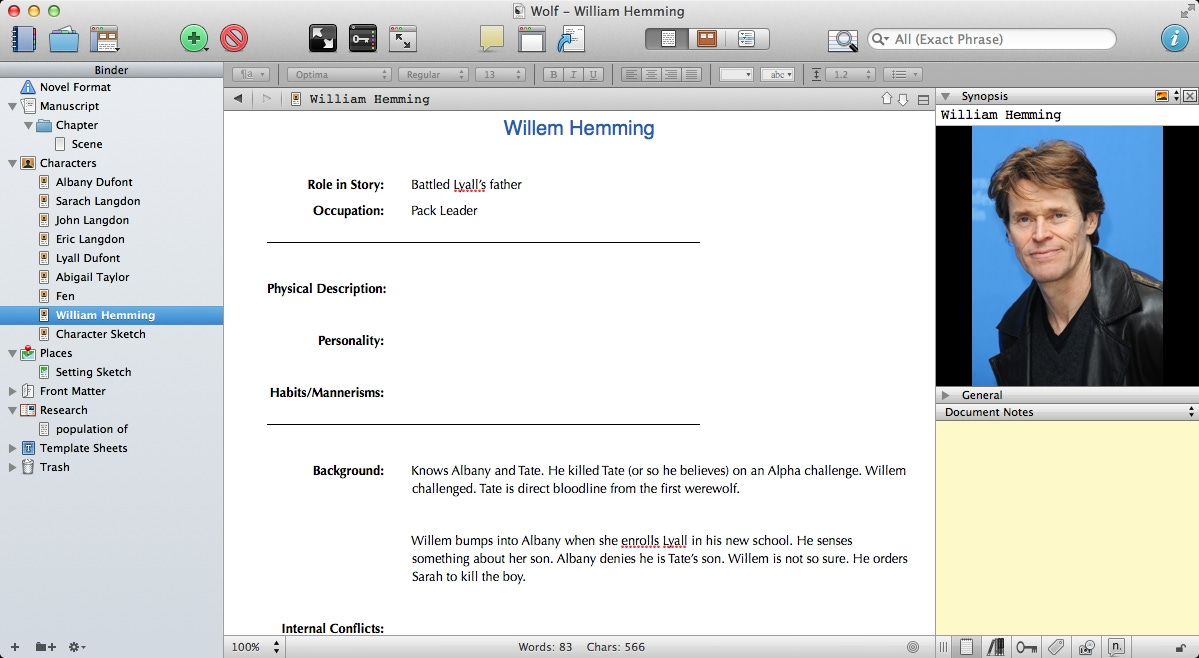This screenshot has height=658, width=1199.
Task: Expand the General section
Action: click(946, 395)
